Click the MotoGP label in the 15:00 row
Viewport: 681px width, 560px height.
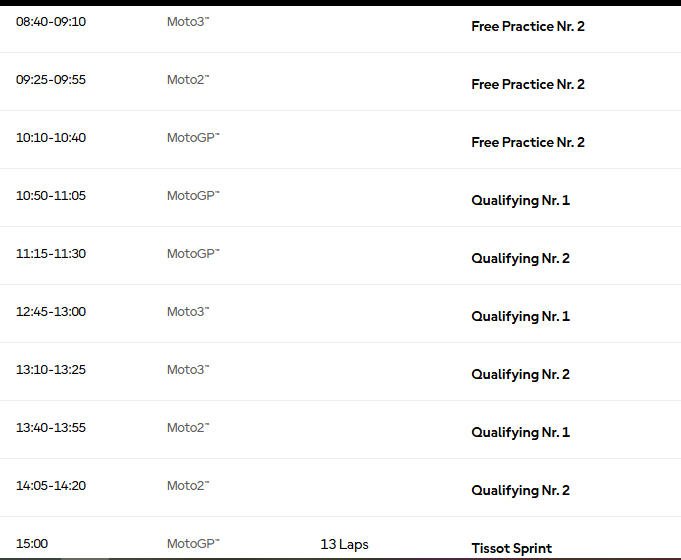[x=192, y=544]
